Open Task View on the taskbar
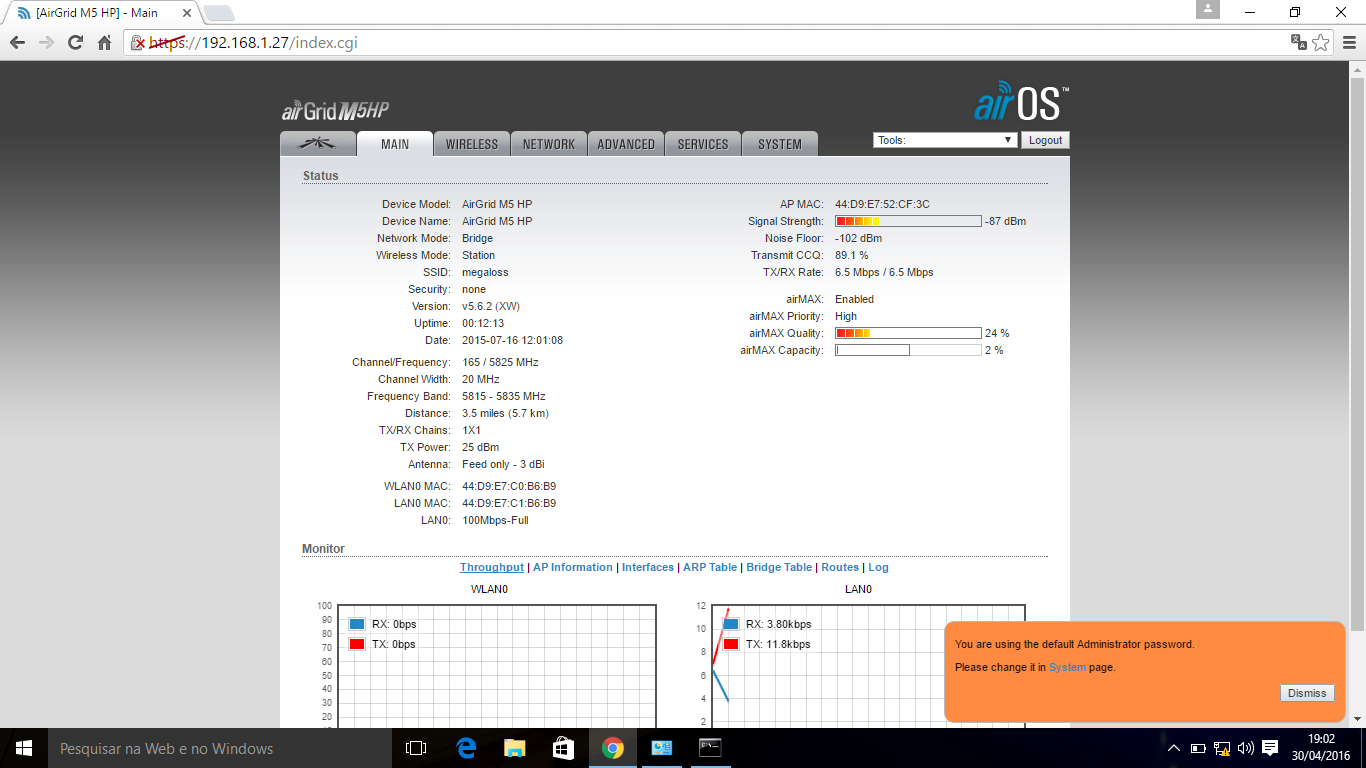Image resolution: width=1366 pixels, height=768 pixels. pos(416,748)
